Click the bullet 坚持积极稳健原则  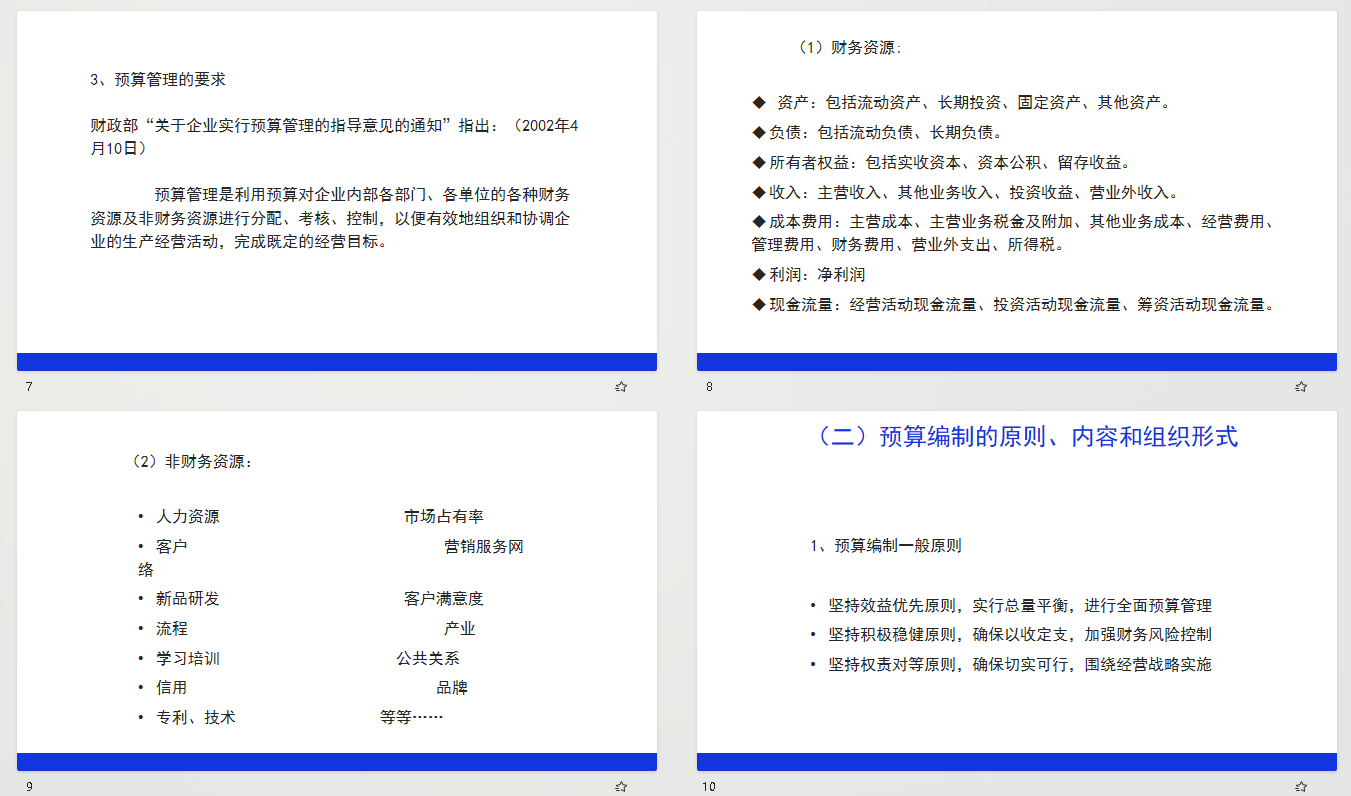tap(1011, 634)
